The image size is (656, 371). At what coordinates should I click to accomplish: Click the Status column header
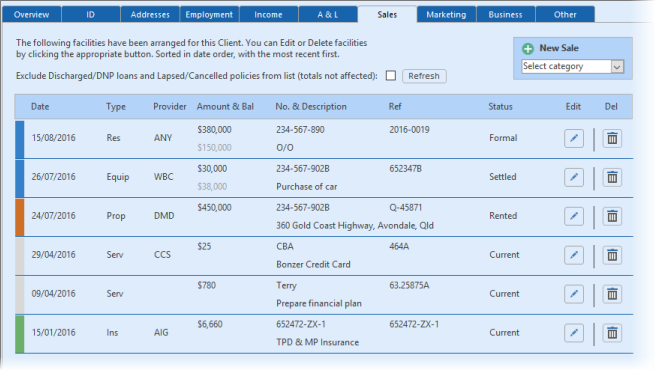click(500, 107)
